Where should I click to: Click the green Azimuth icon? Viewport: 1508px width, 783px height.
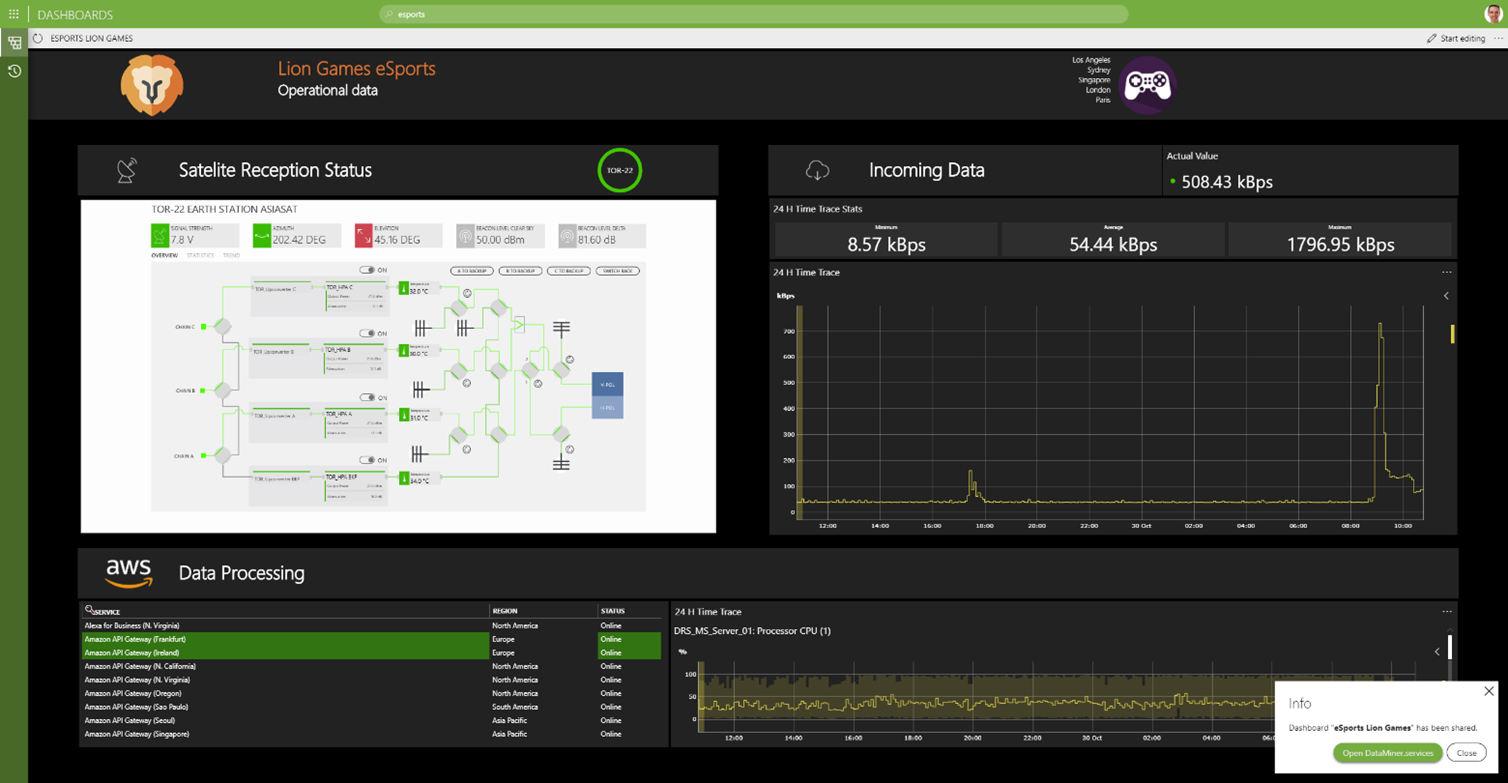click(261, 236)
